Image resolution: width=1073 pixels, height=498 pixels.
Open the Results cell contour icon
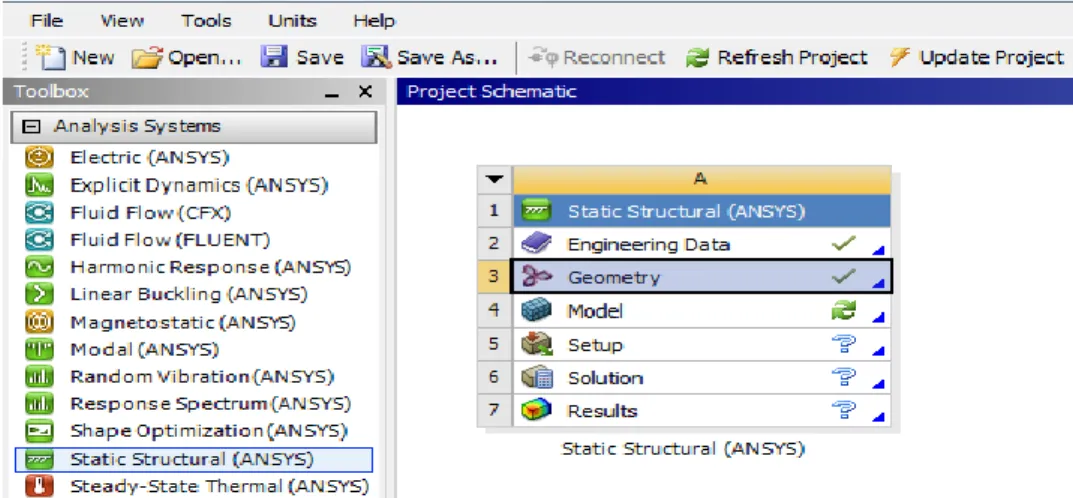click(536, 411)
